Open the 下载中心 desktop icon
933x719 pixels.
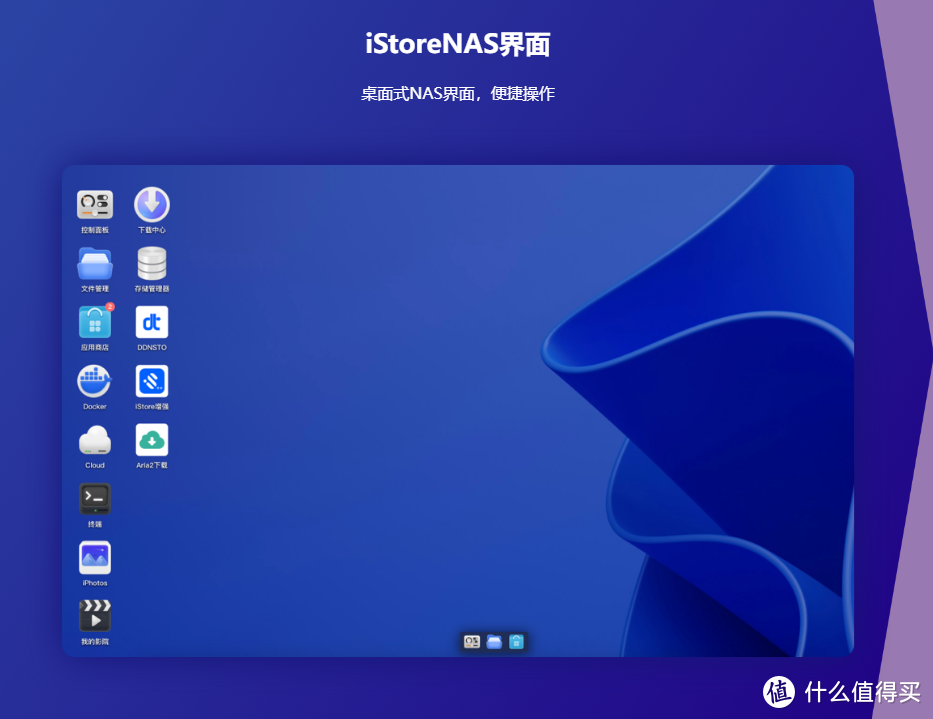(x=152, y=205)
